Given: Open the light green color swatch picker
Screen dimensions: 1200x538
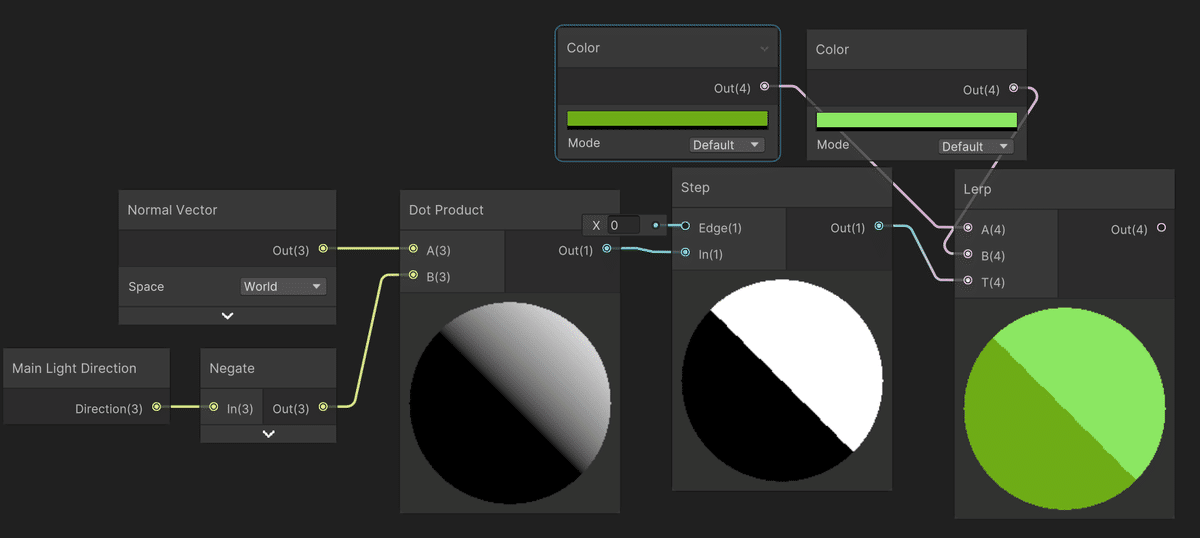Looking at the screenshot, I should (x=917, y=121).
